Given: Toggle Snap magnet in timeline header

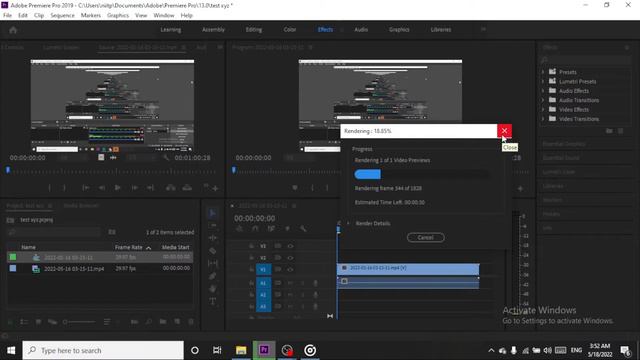Looking at the screenshot, I should [255, 229].
